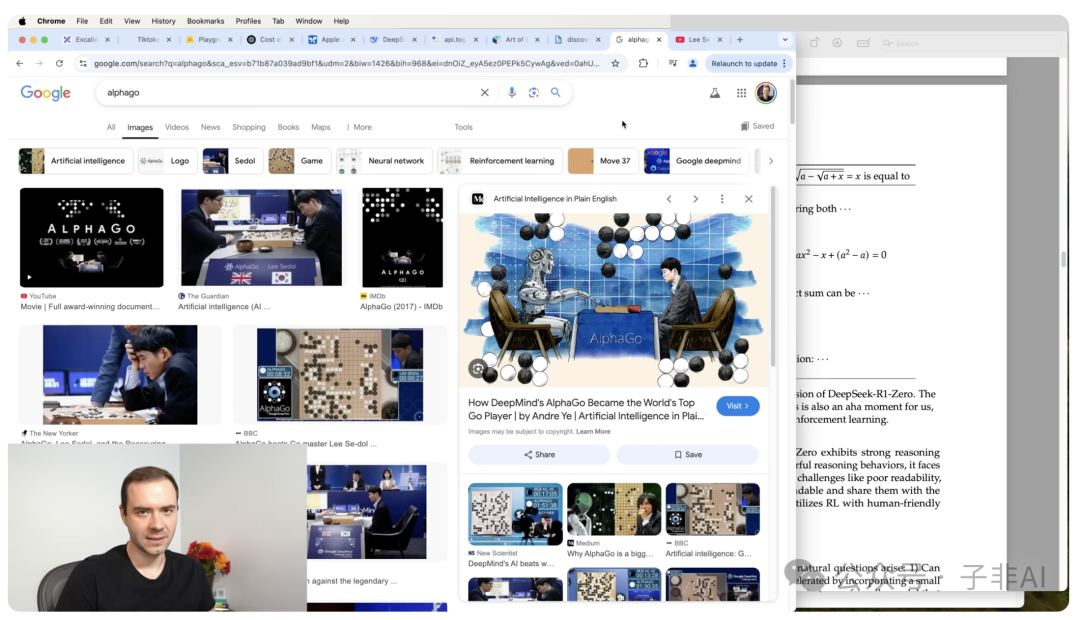Filter by the Reinforcement learning chip

pos(499,161)
